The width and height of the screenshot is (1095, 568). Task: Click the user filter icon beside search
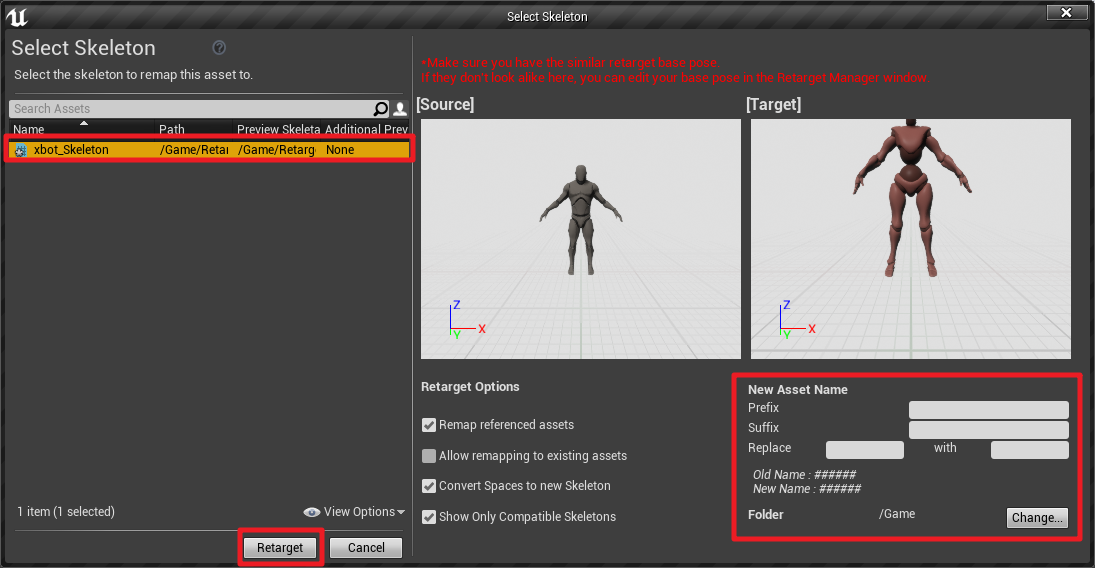point(399,108)
